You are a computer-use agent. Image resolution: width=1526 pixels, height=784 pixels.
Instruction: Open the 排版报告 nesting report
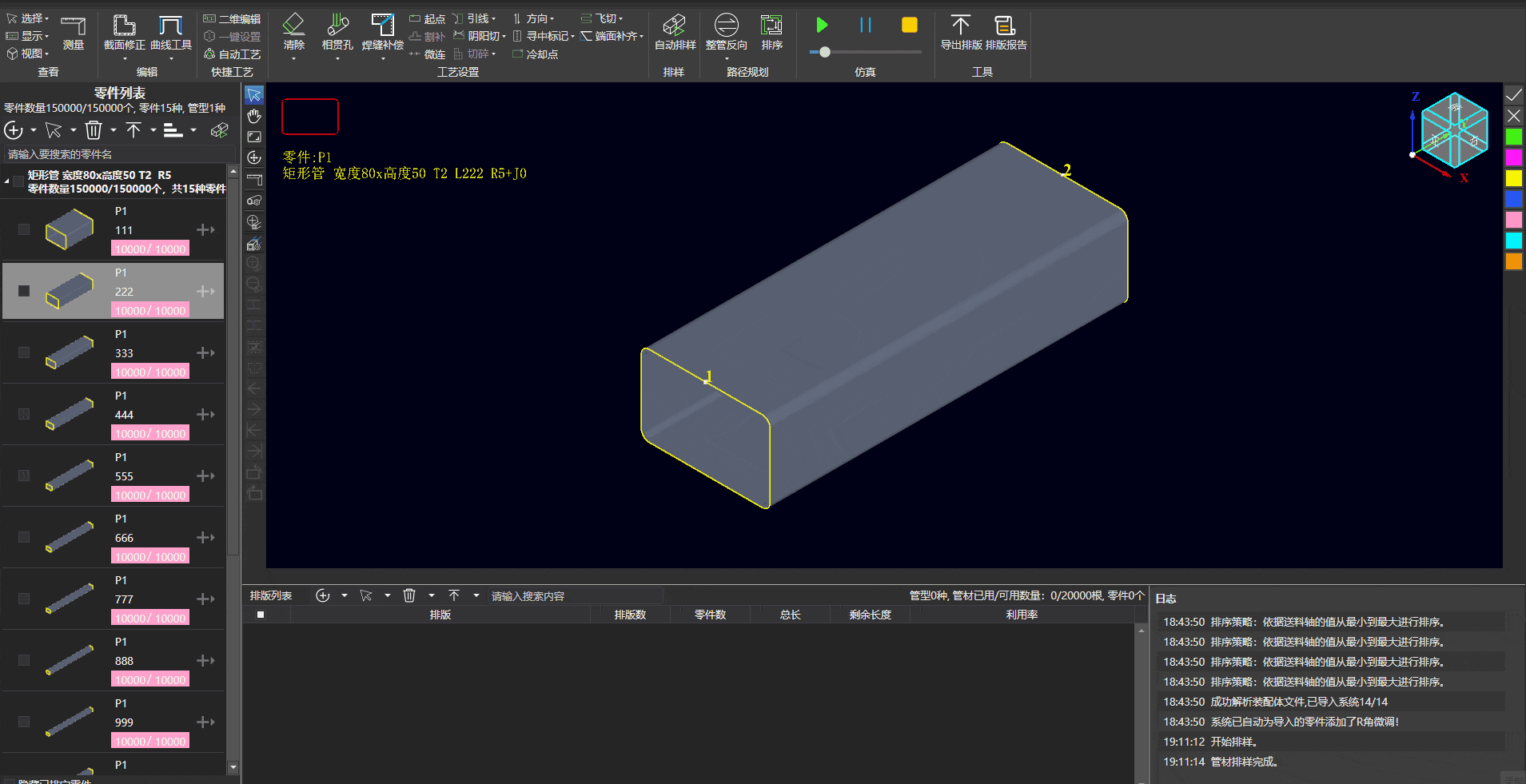(1006, 33)
